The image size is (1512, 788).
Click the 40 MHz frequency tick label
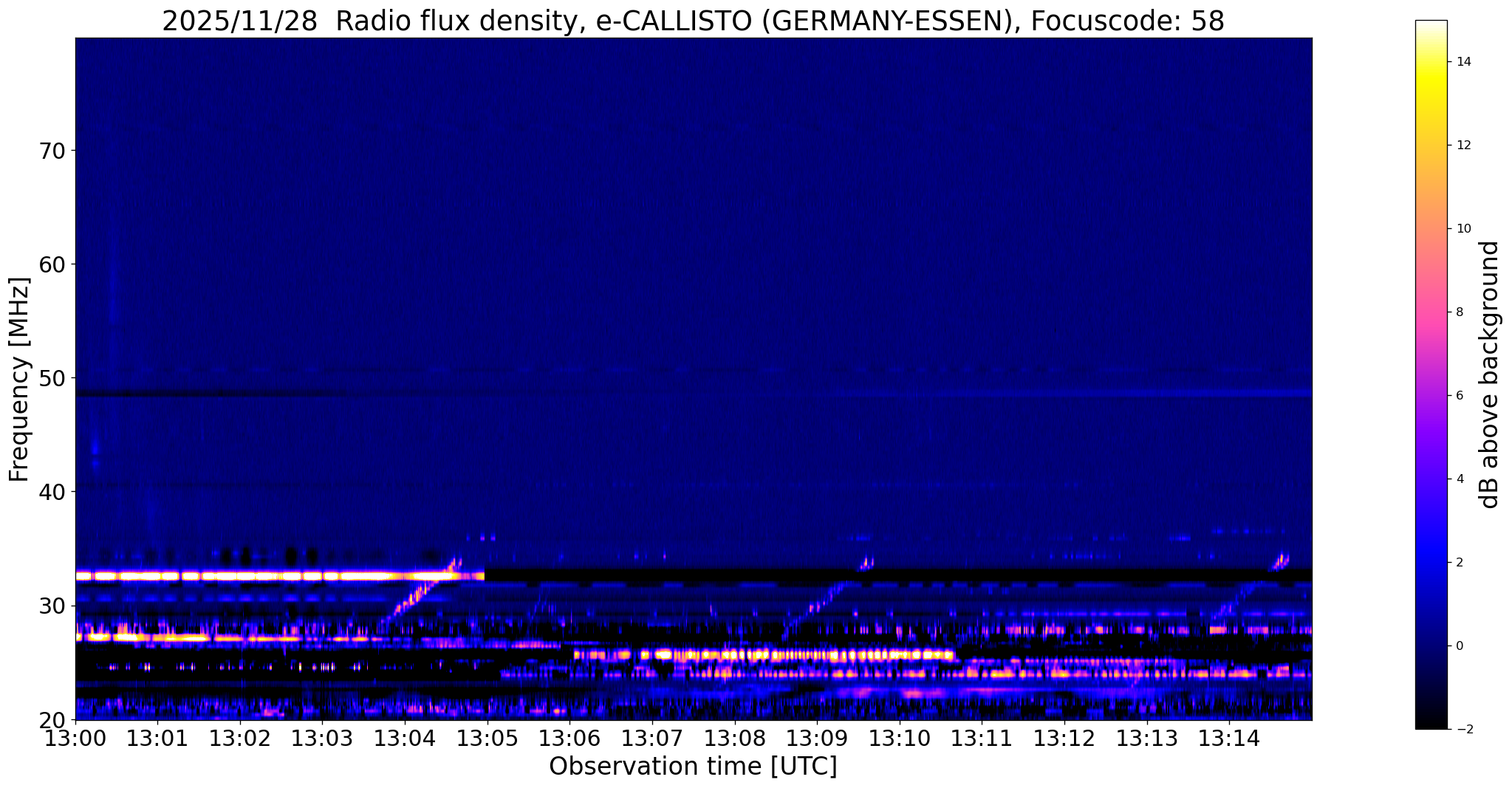[52, 492]
